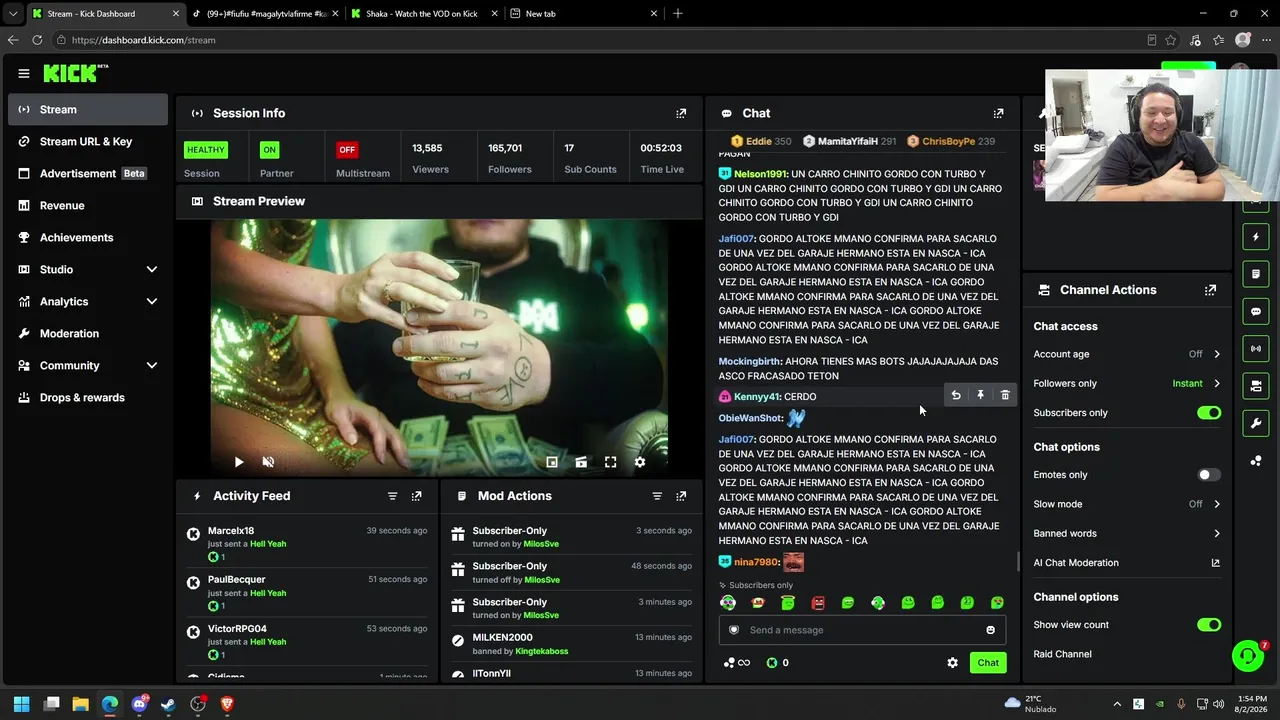
Task: Click the chat bubble widget in right rail
Action: click(x=1257, y=311)
